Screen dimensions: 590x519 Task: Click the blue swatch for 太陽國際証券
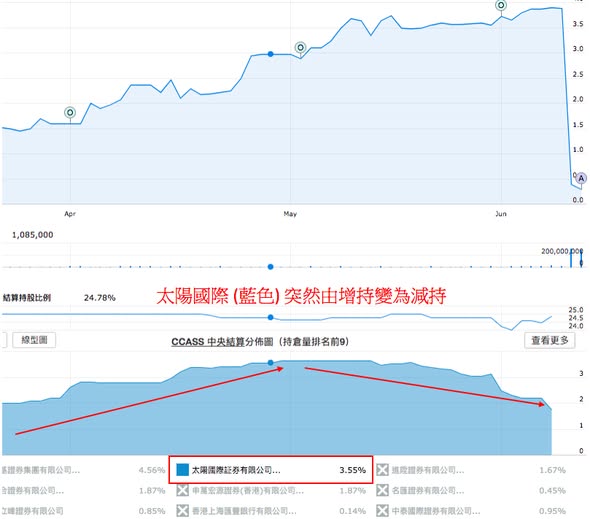point(182,470)
